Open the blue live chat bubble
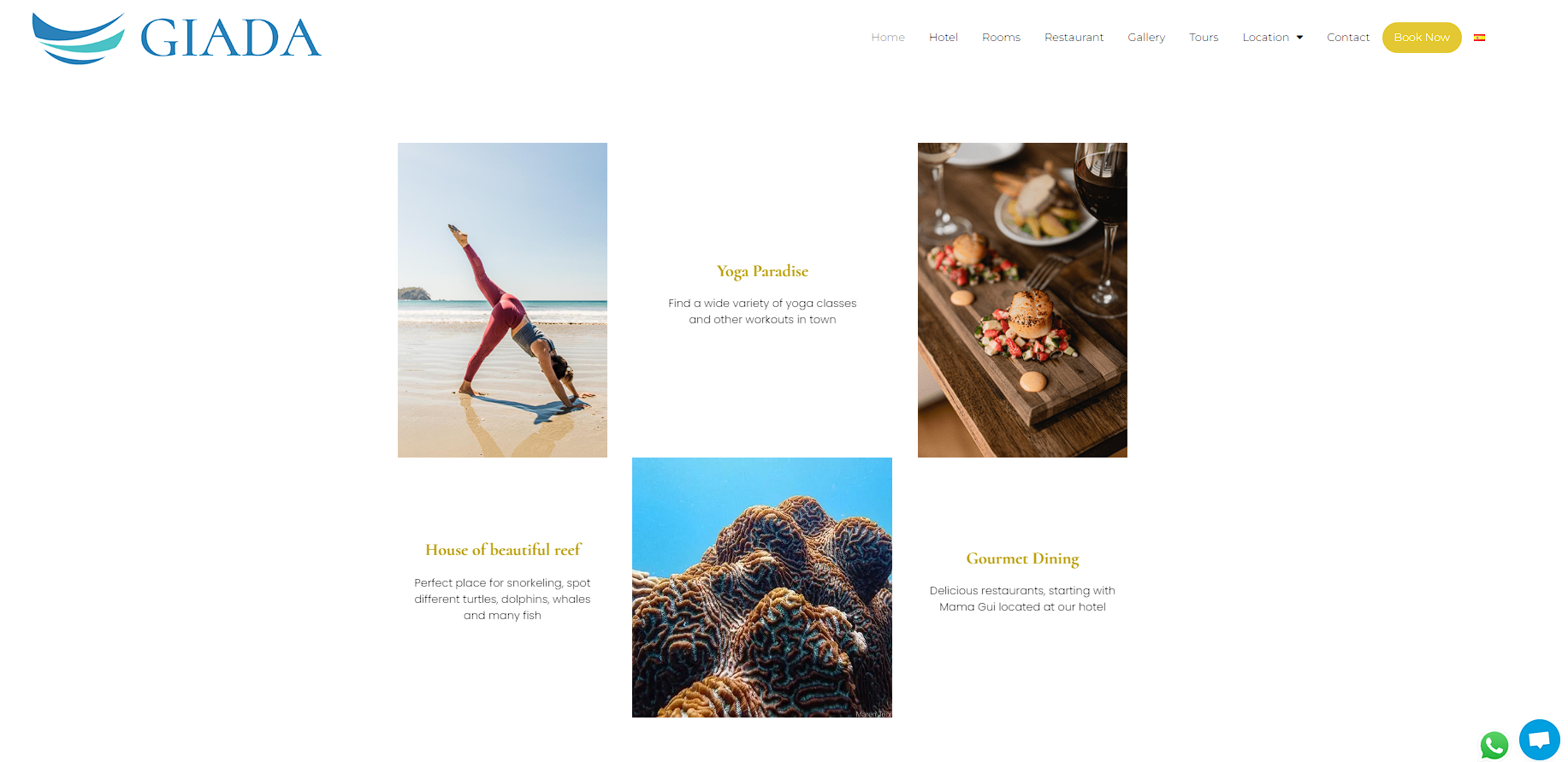Screen dimensions: 1568x762 click(1540, 740)
